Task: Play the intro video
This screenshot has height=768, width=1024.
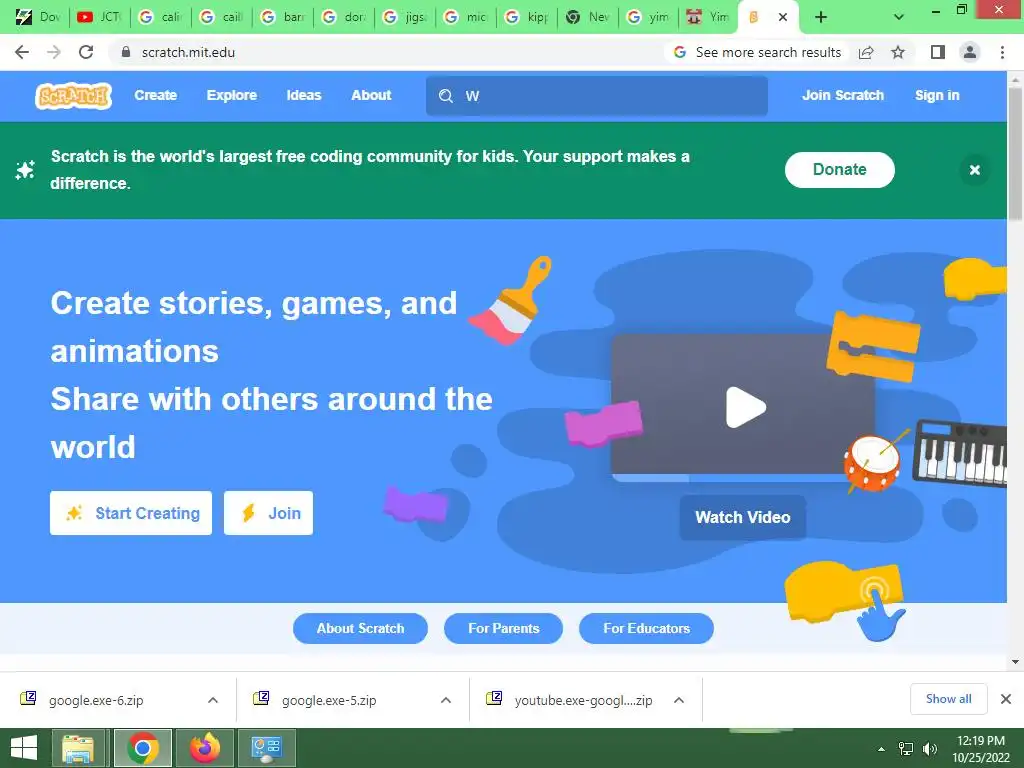Action: coord(745,408)
